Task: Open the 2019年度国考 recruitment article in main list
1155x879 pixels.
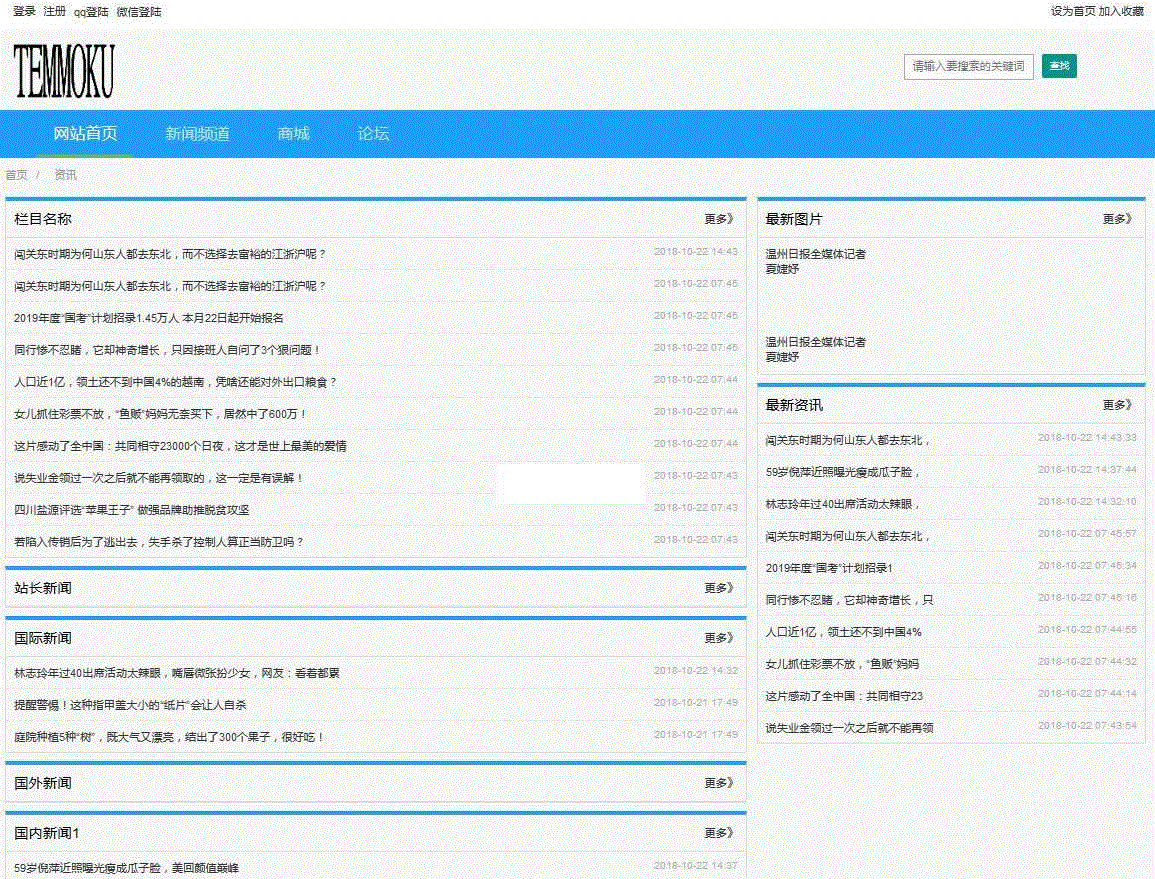Action: coord(149,318)
